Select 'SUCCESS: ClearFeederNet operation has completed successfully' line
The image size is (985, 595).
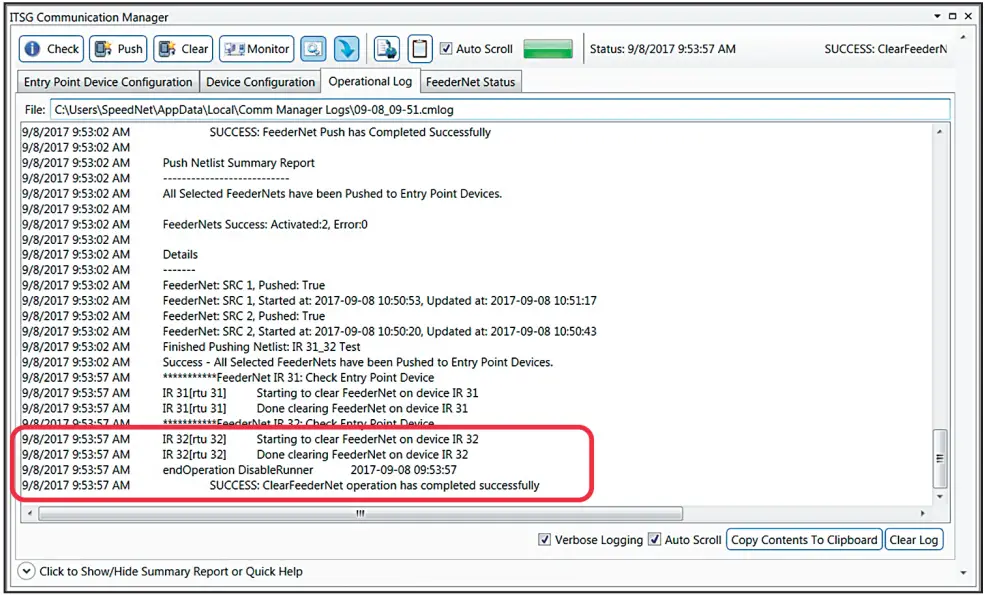(374, 485)
